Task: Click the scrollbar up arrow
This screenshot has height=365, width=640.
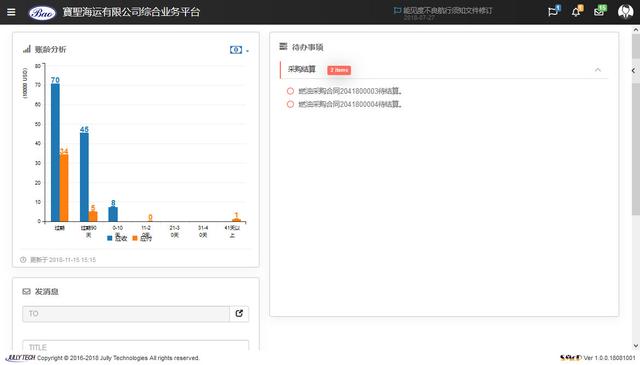Action: point(636,29)
